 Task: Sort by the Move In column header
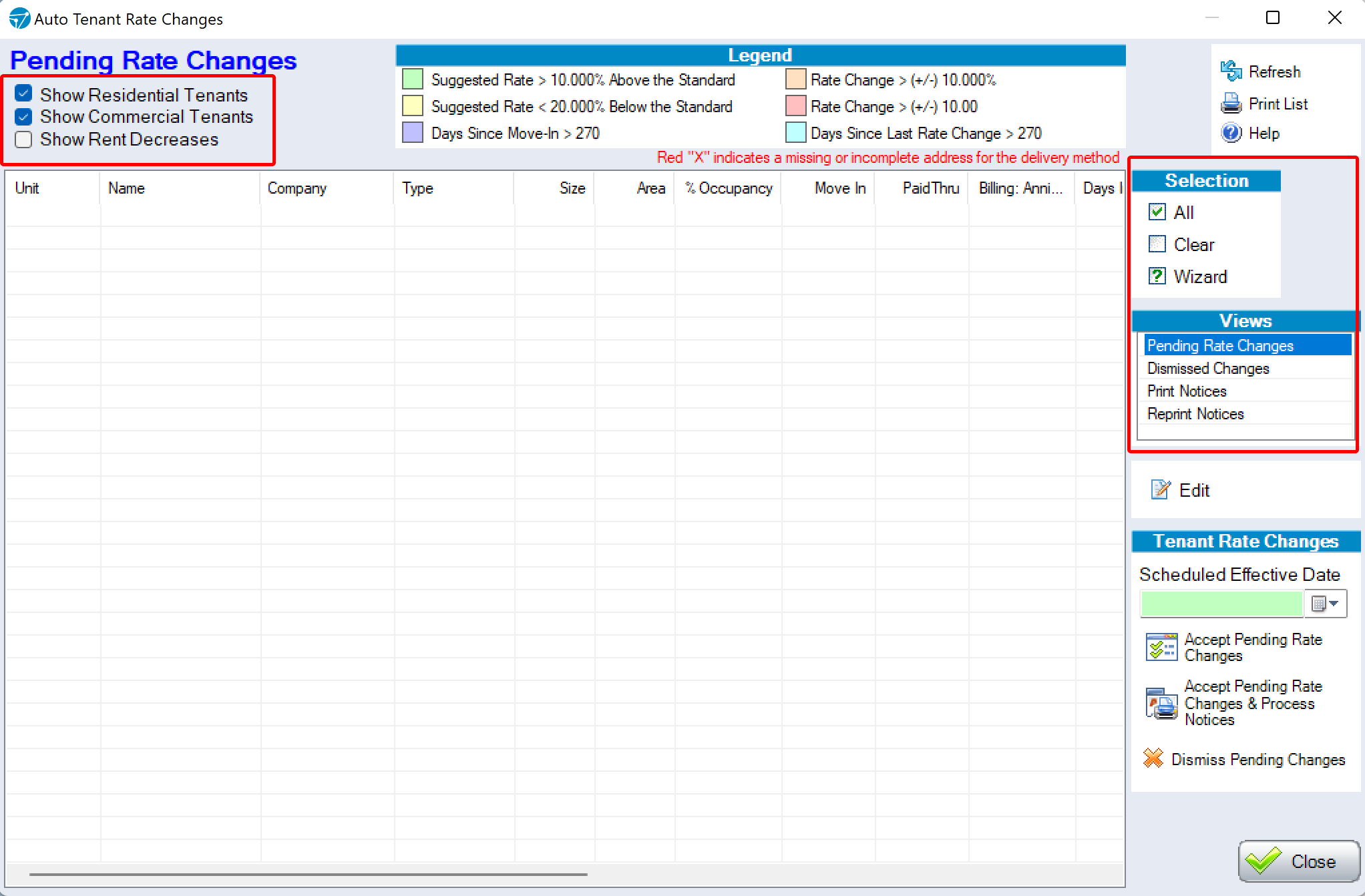(827, 188)
